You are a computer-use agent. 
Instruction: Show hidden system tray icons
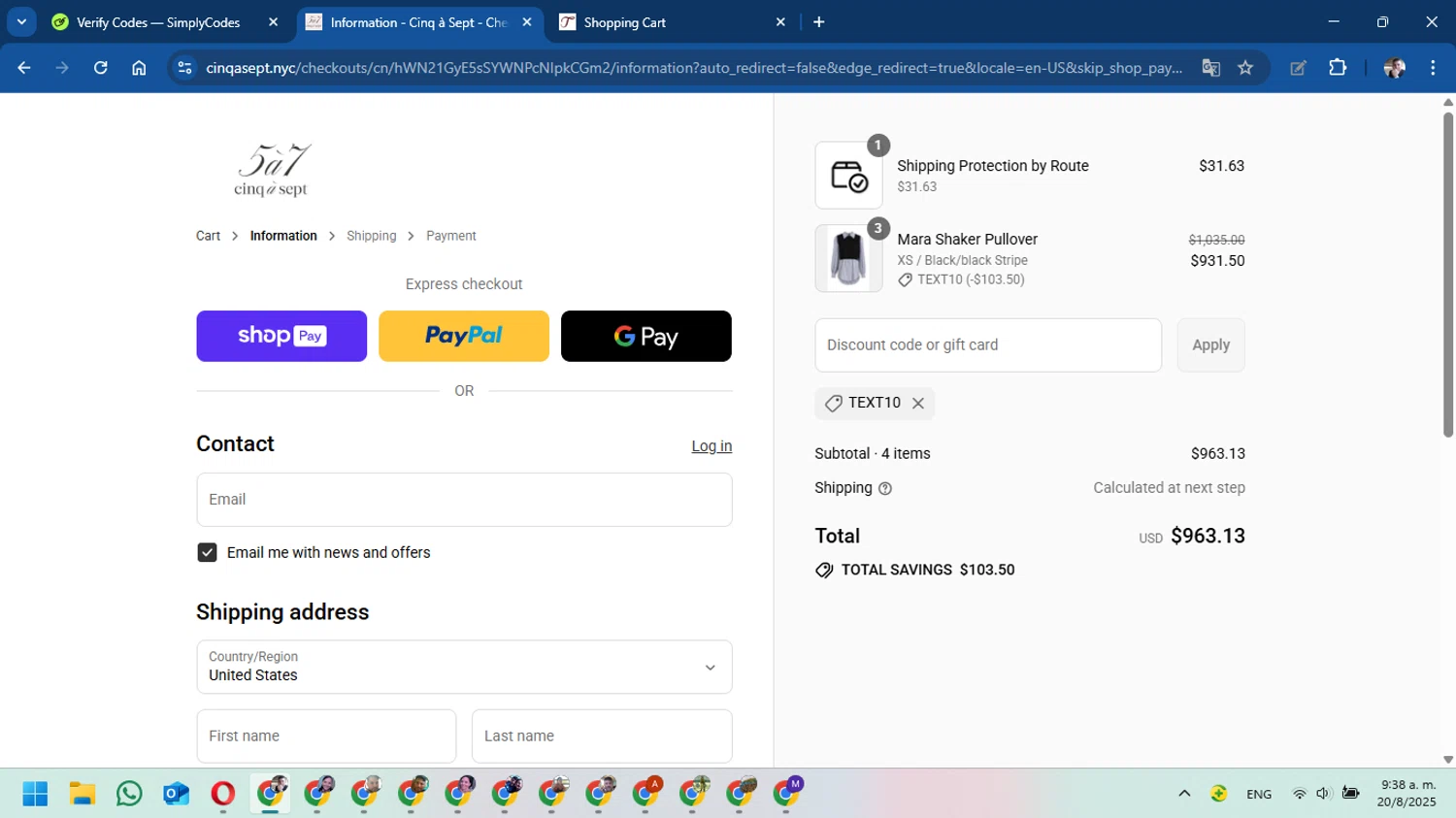click(1184, 794)
